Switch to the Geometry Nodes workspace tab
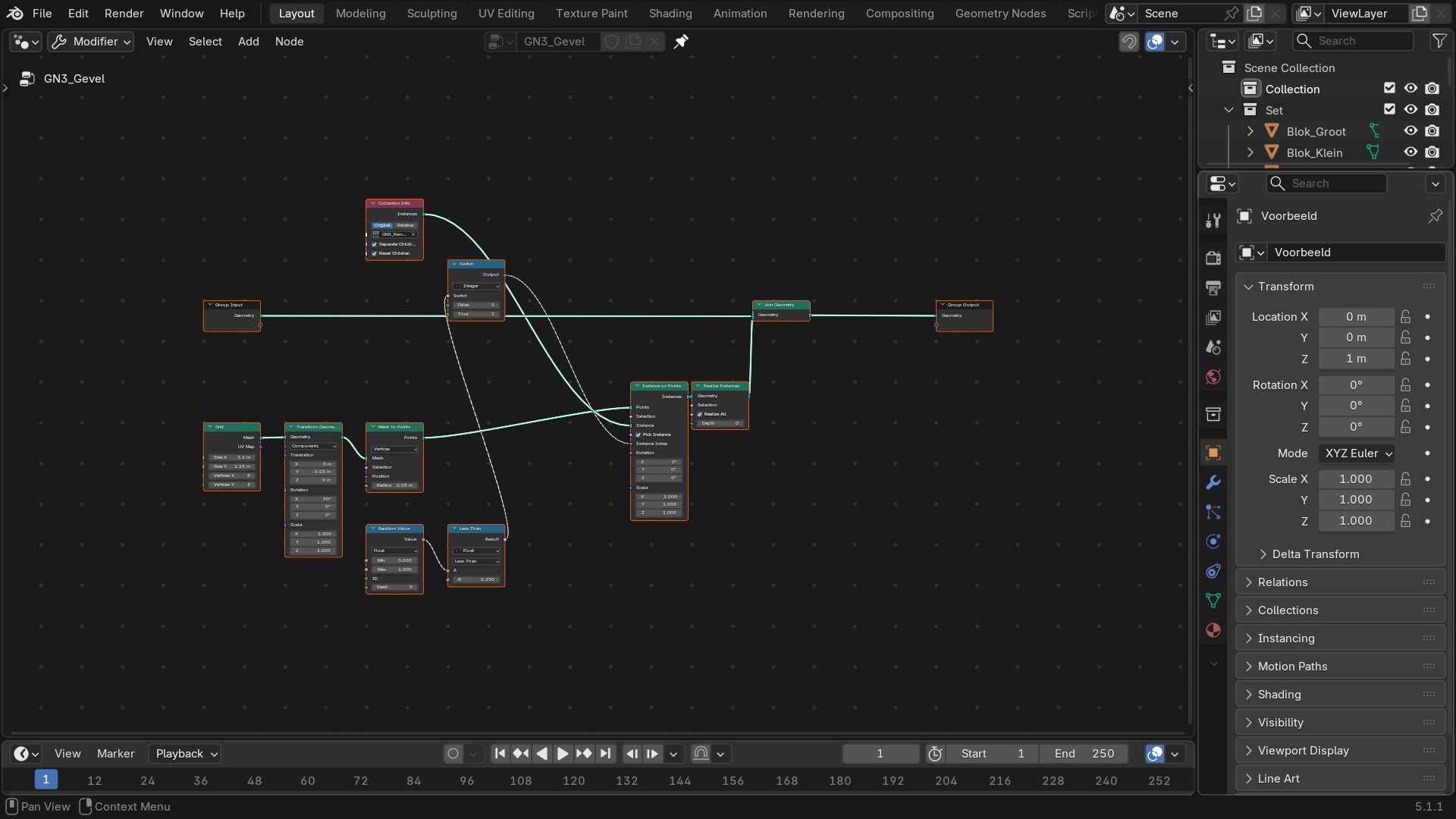Screen dimensions: 1456x819 click(1000, 13)
